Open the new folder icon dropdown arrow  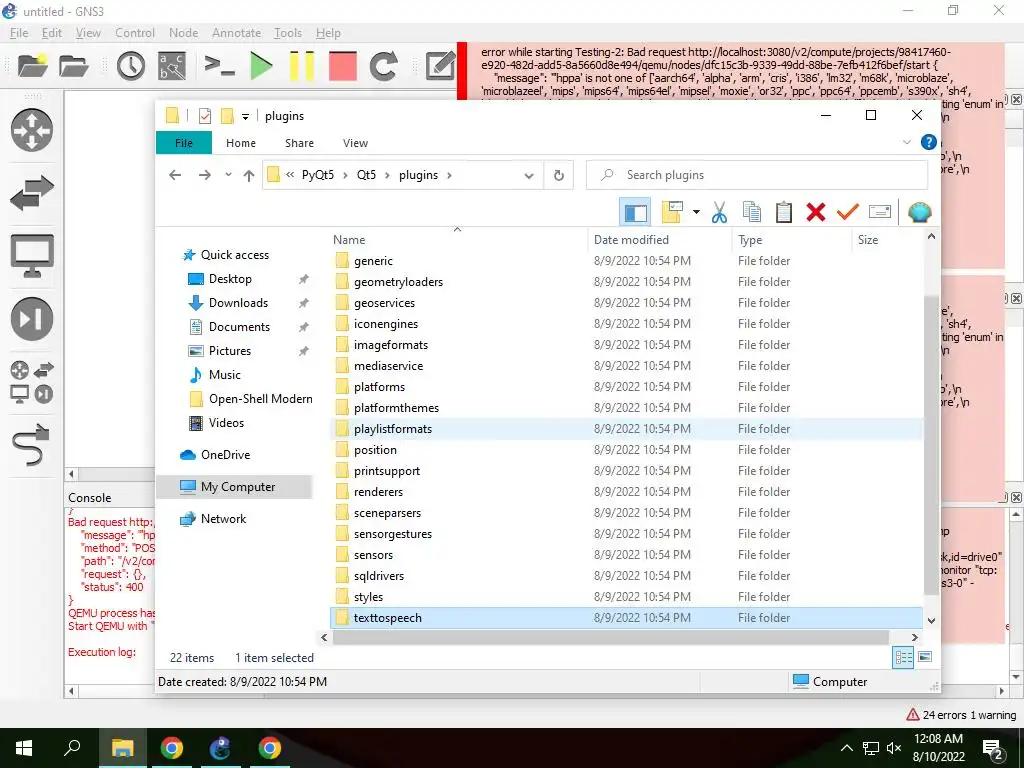pos(696,212)
